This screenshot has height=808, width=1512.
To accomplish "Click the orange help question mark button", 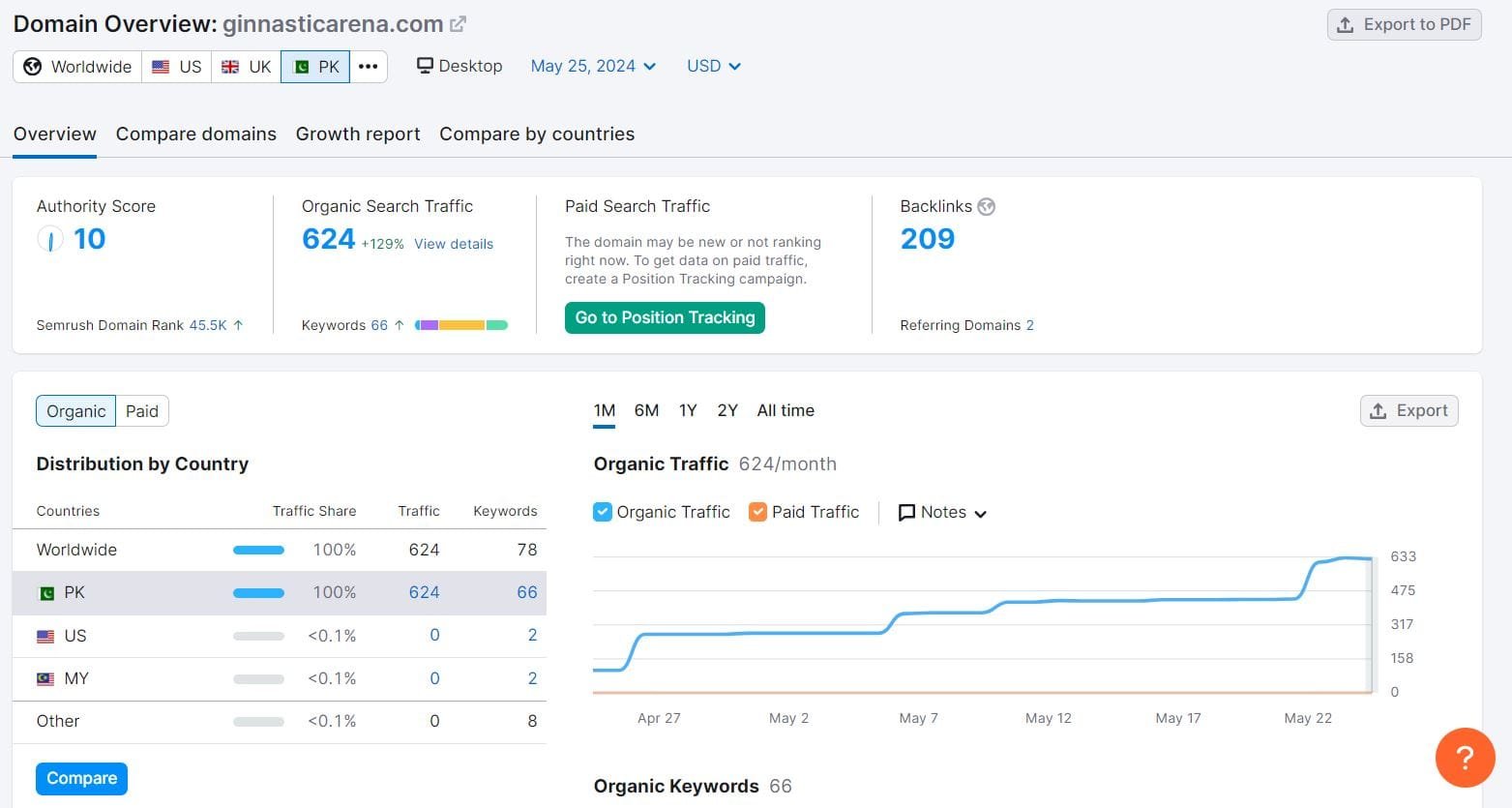I will (1465, 758).
